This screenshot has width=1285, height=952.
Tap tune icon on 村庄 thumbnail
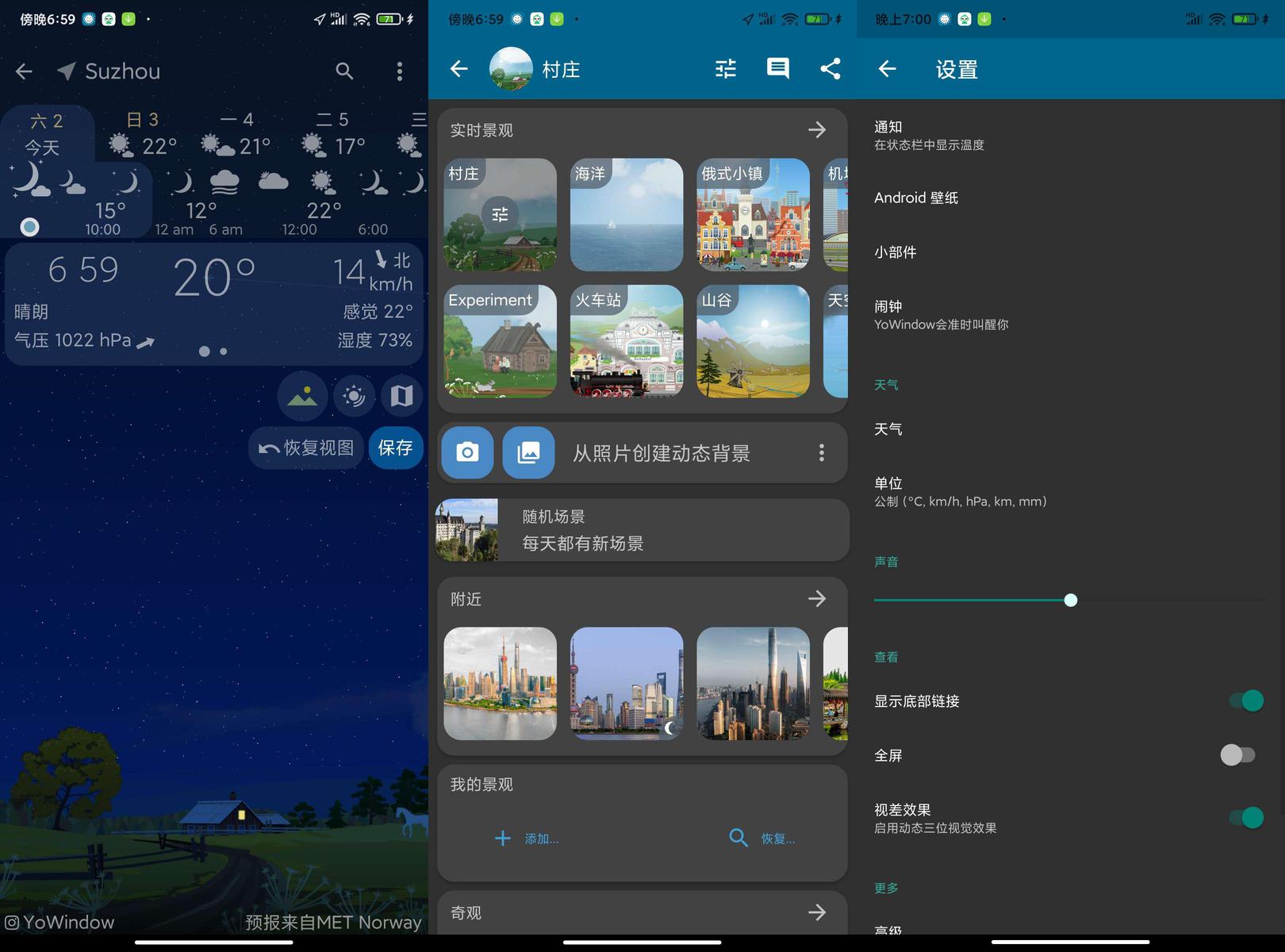point(500,214)
